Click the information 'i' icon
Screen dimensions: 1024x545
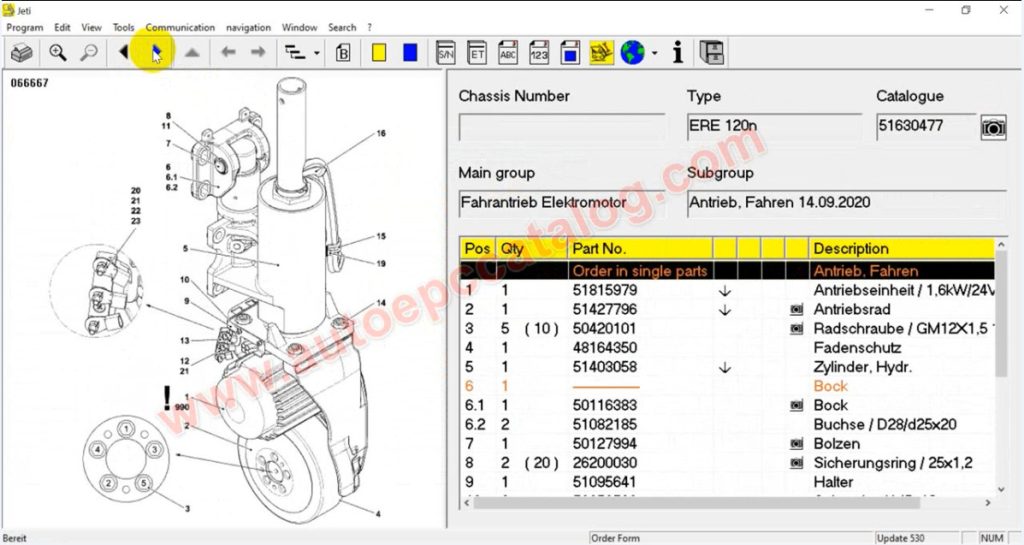(678, 53)
